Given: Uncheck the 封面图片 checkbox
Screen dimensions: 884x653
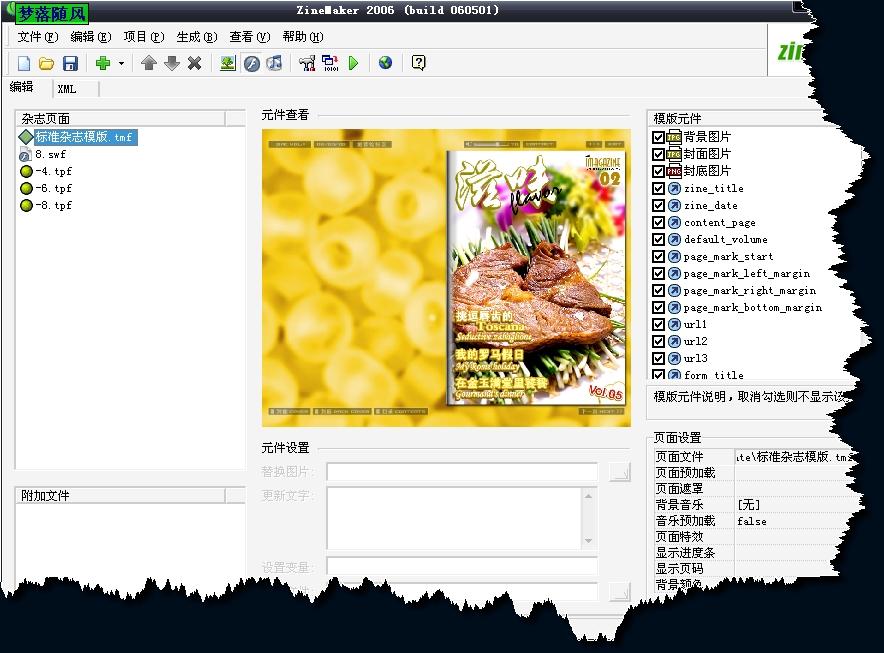Looking at the screenshot, I should click(x=658, y=154).
